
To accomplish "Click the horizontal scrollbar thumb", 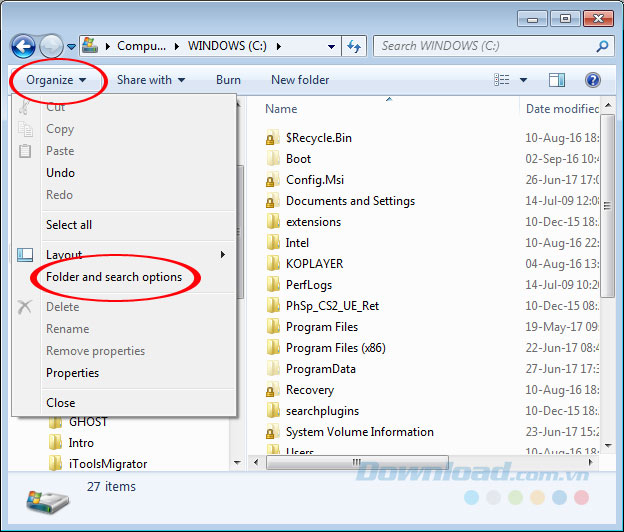I will [357, 462].
